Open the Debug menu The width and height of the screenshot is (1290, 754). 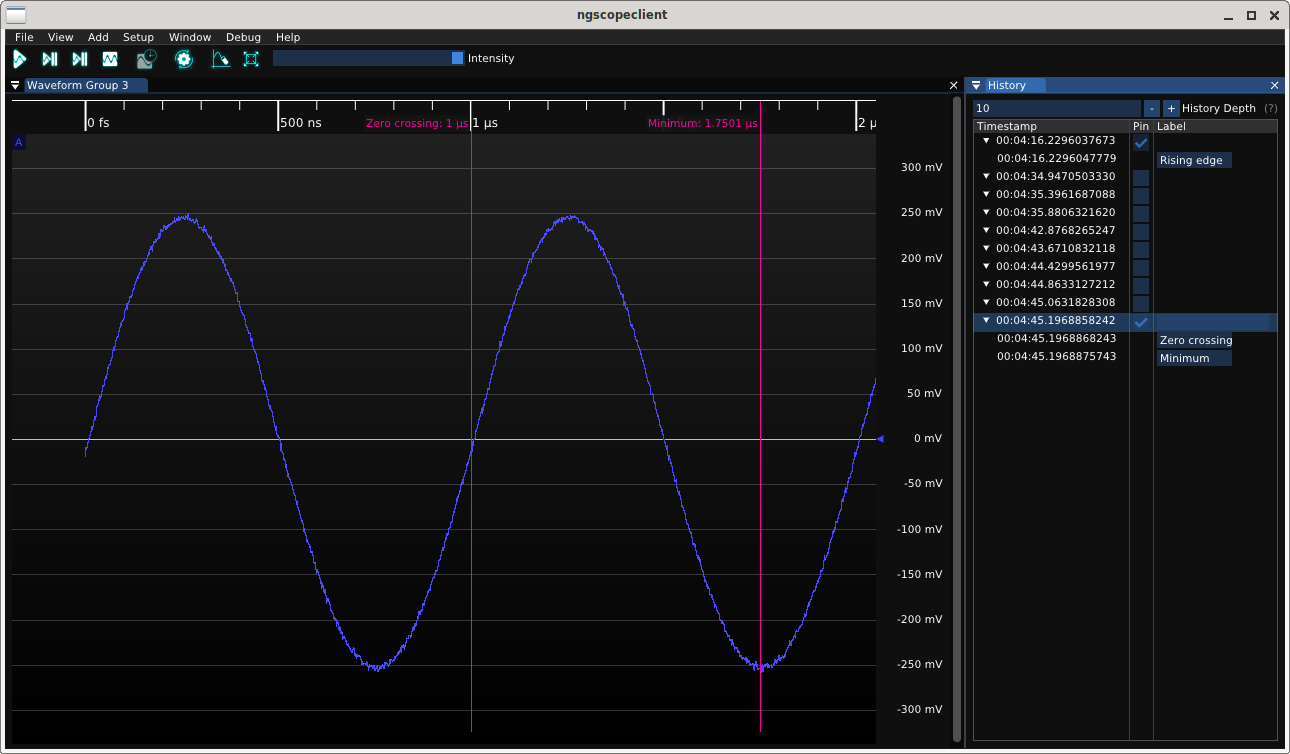coord(243,37)
